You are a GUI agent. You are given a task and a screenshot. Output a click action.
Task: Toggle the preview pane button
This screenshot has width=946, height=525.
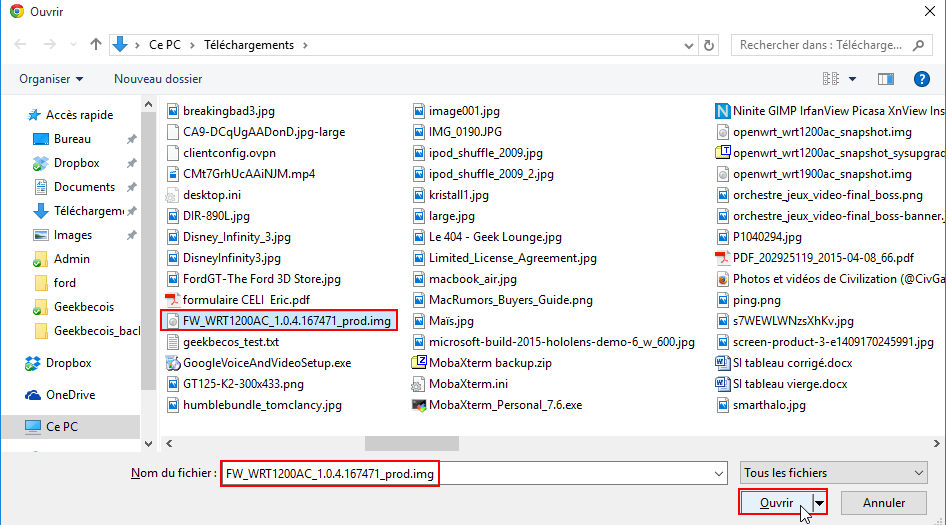(x=885, y=79)
